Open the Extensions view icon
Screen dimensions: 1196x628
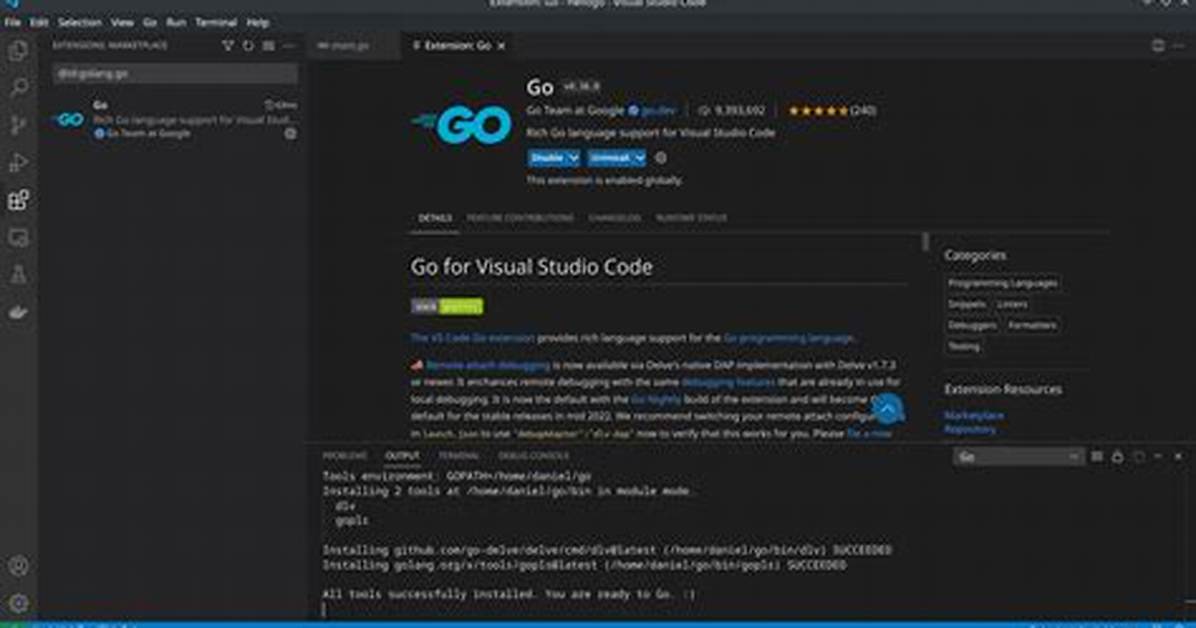tap(18, 200)
